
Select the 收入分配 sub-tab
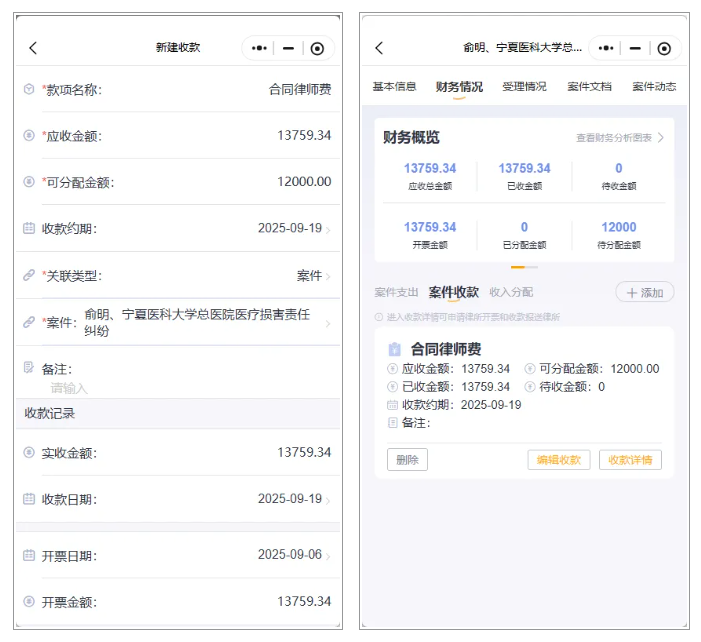tap(511, 292)
